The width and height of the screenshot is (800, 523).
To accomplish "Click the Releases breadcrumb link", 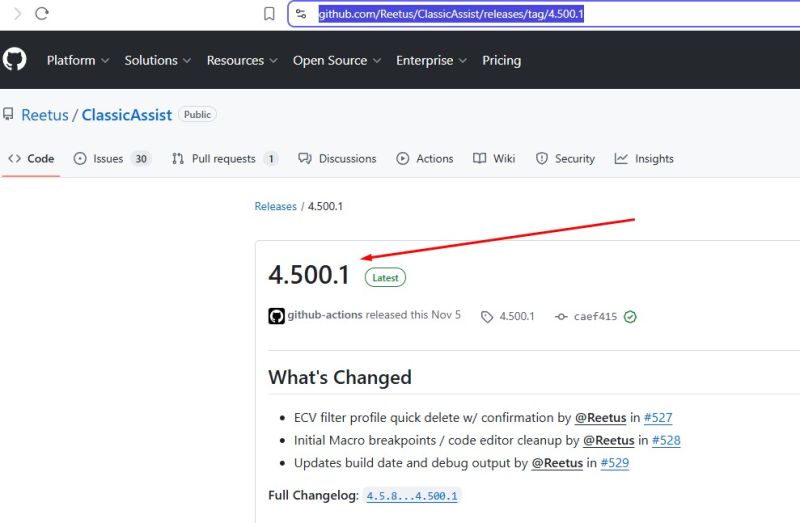I will (x=275, y=206).
